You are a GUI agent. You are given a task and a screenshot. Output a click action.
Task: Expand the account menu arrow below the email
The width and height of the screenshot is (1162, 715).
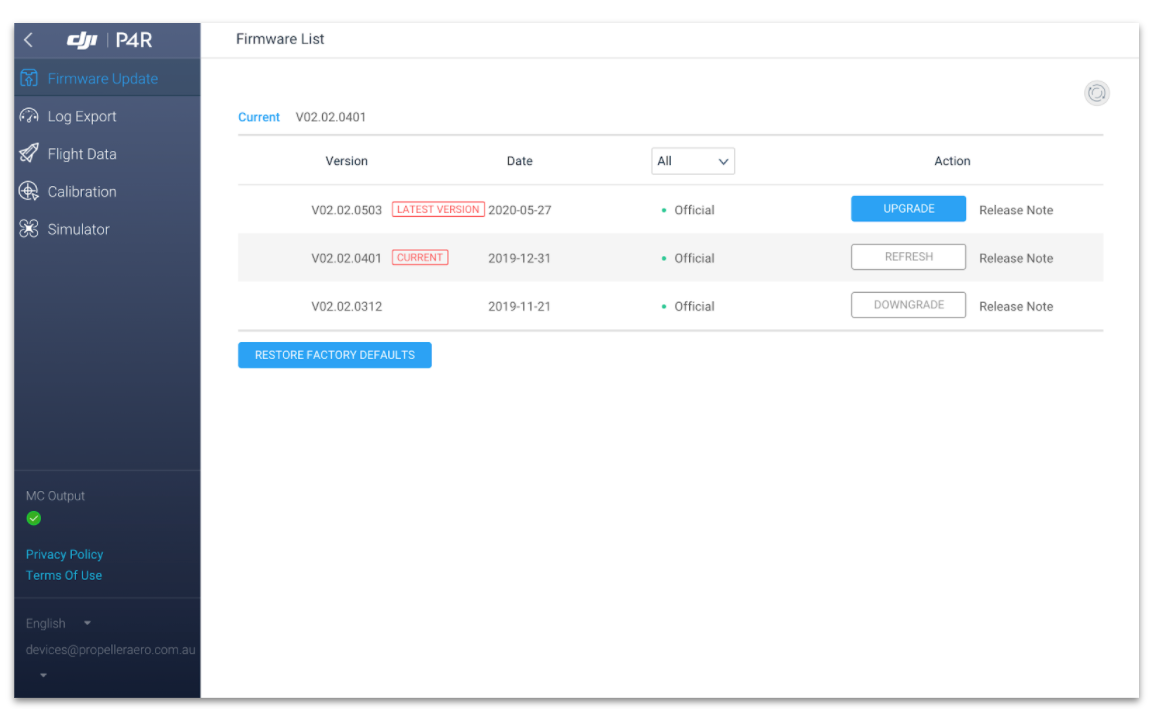point(44,675)
